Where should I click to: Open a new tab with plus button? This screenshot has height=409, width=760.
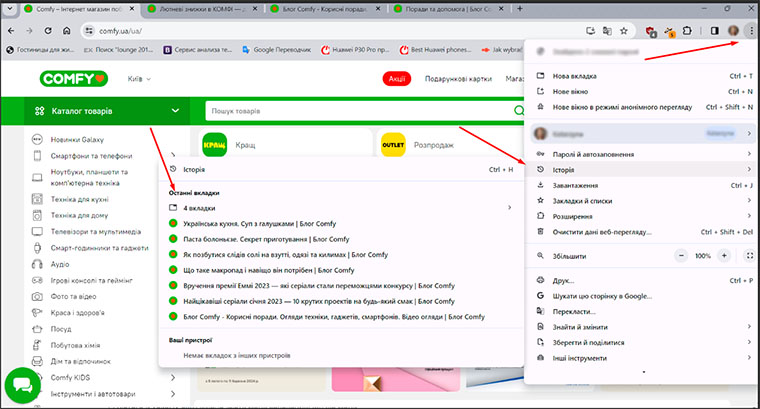(x=520, y=9)
